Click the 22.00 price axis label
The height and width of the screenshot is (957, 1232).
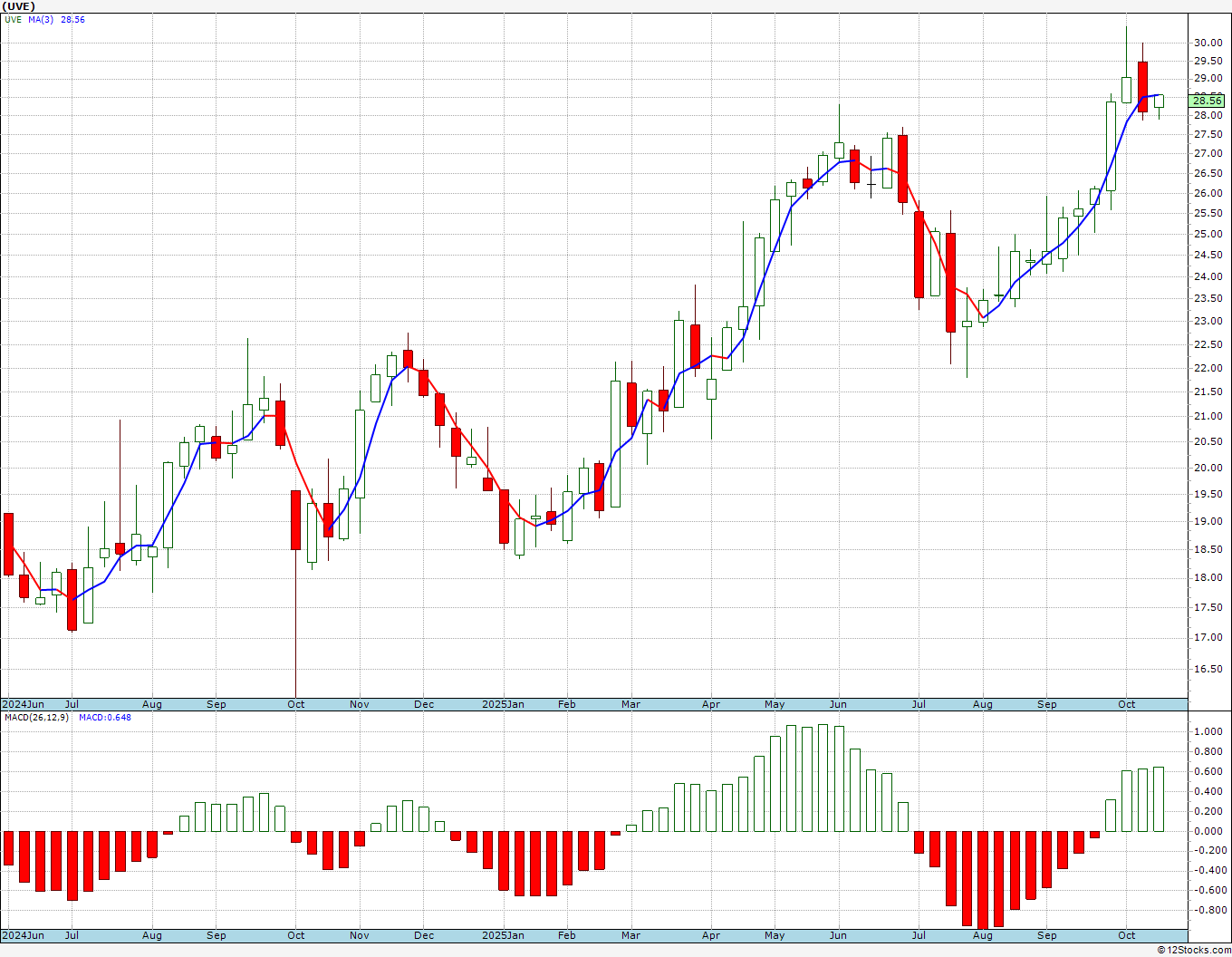1208,368
